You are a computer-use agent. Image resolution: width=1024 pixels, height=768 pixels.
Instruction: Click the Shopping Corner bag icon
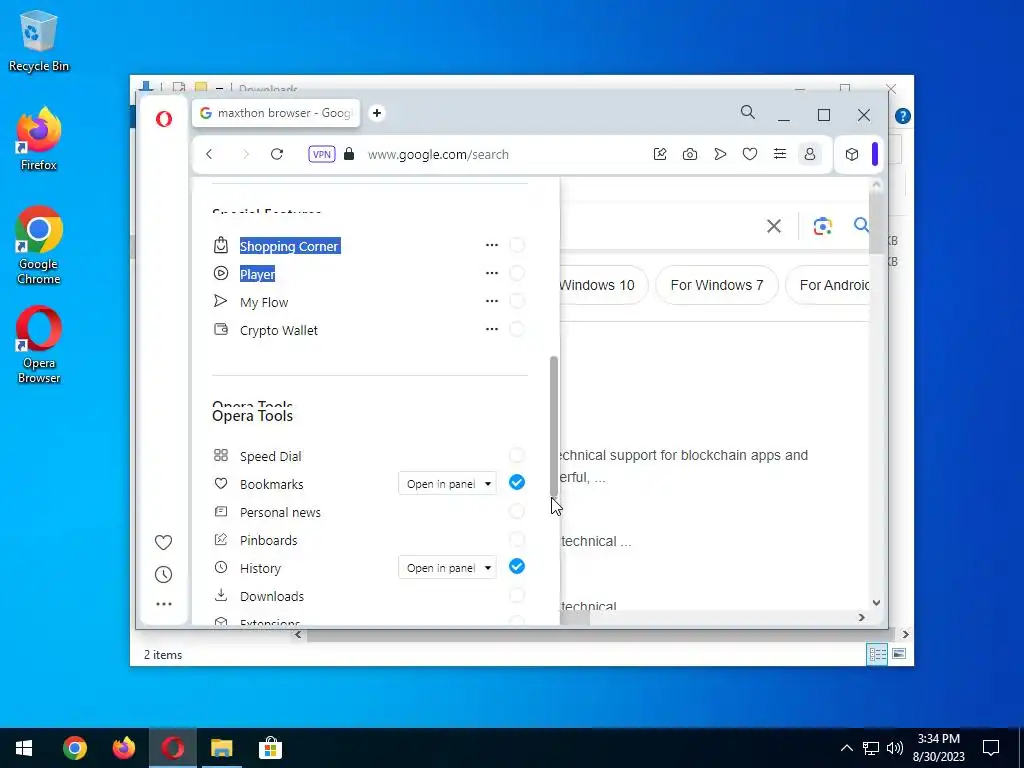click(x=221, y=245)
